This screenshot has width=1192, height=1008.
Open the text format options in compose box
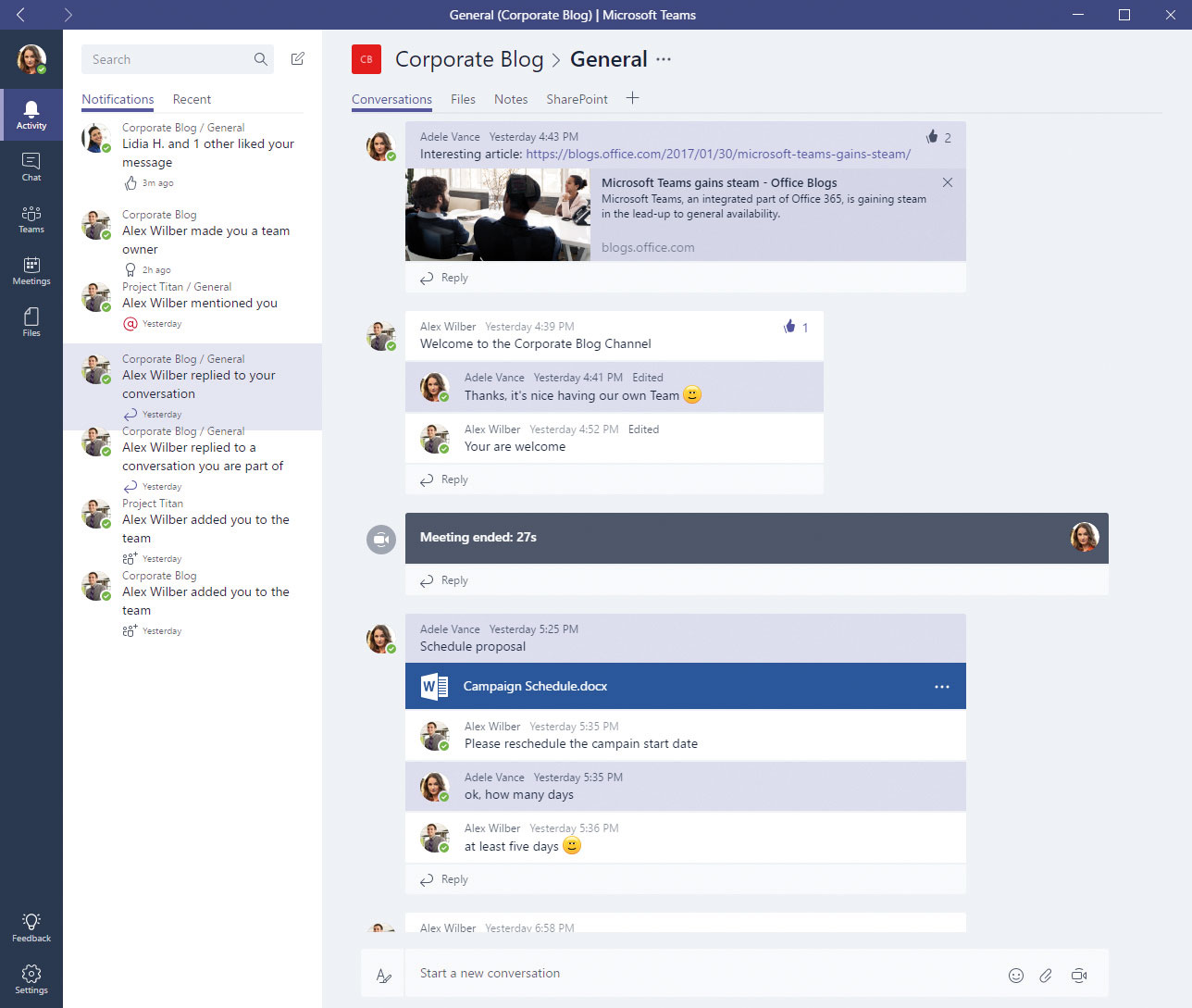coord(383,975)
